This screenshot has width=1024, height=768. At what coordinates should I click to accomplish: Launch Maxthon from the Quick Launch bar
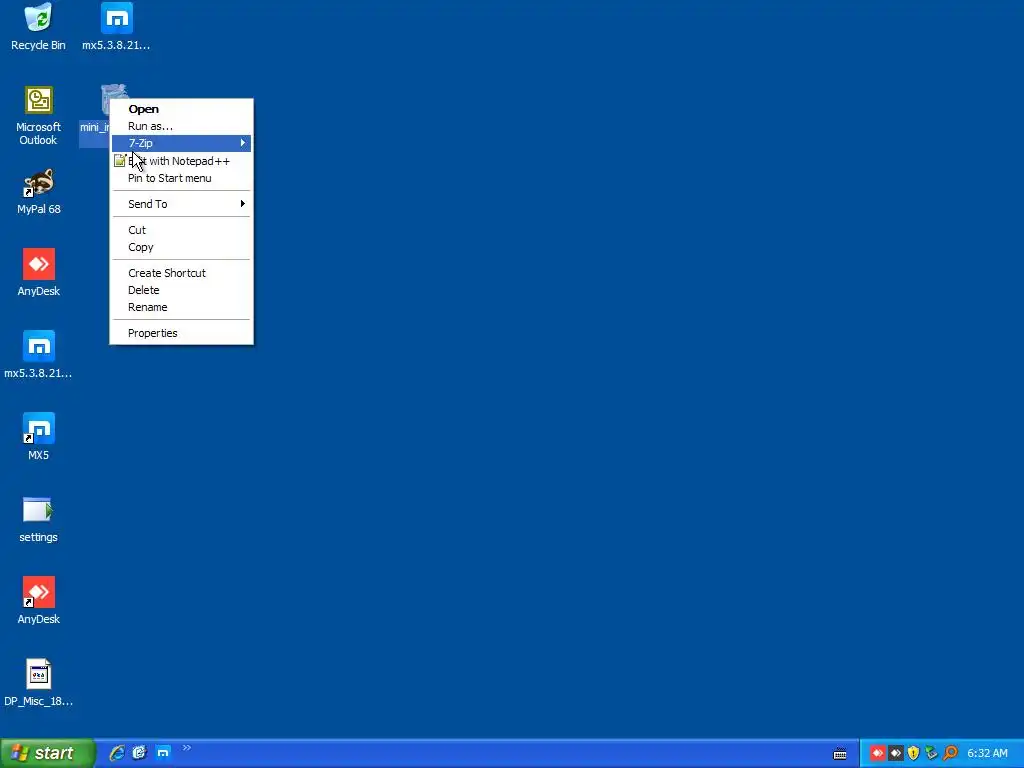[x=163, y=753]
